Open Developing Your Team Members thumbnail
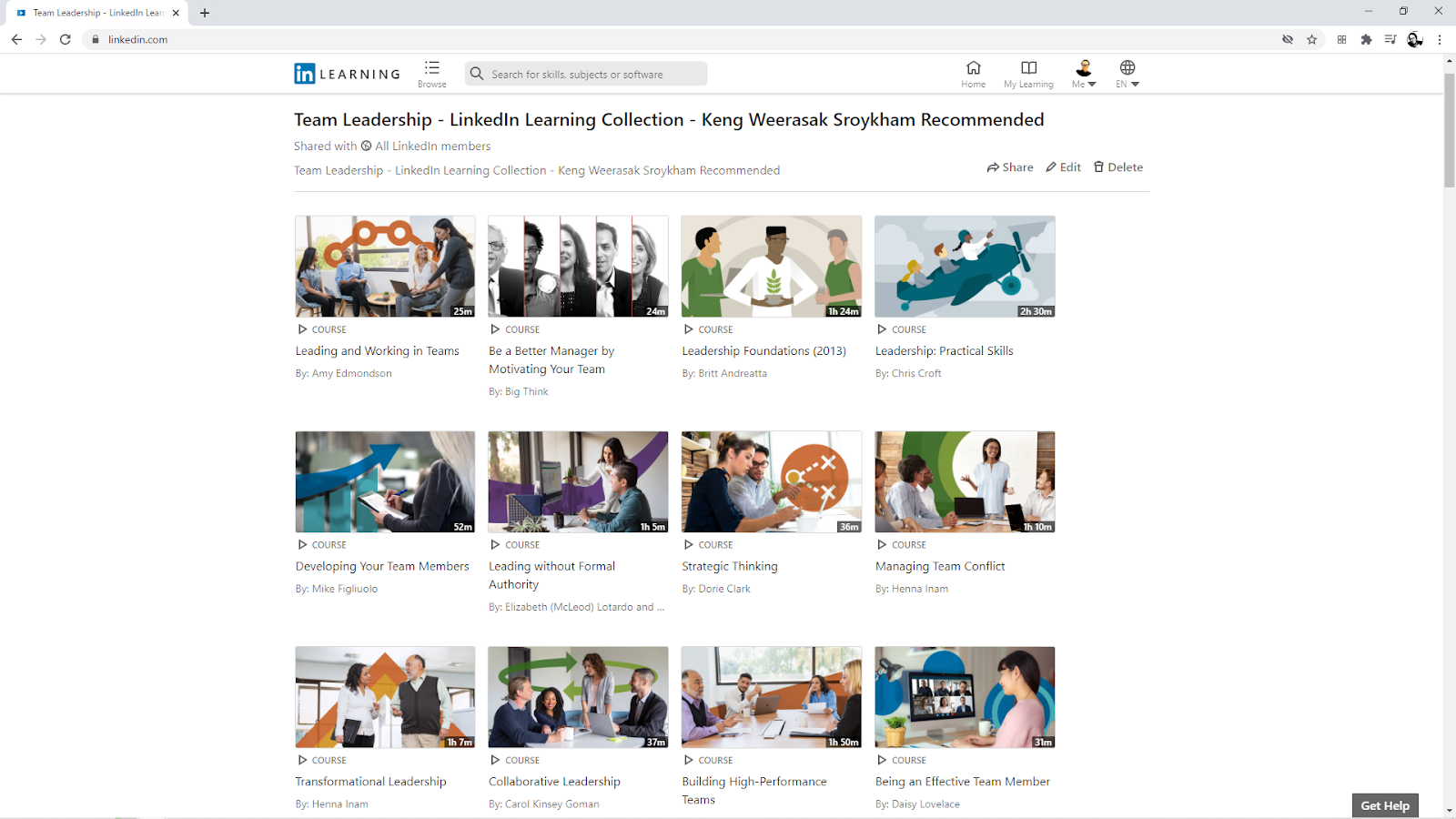 pyautogui.click(x=385, y=482)
